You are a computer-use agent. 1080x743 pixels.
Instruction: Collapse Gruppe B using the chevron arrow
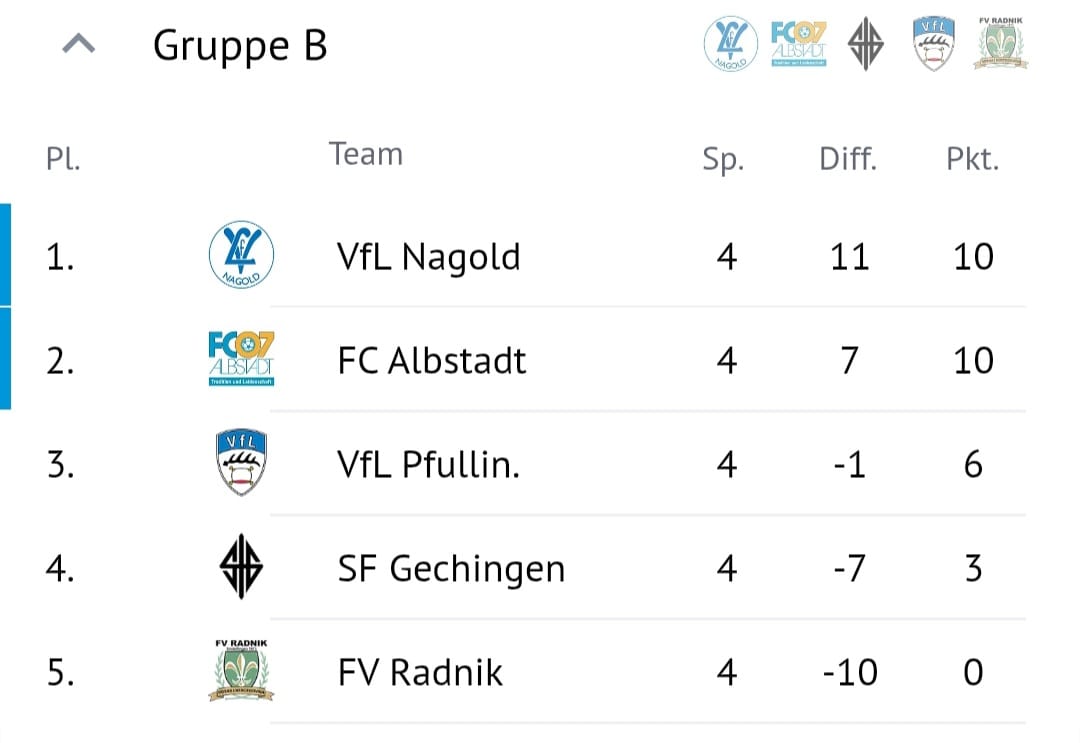(79, 45)
